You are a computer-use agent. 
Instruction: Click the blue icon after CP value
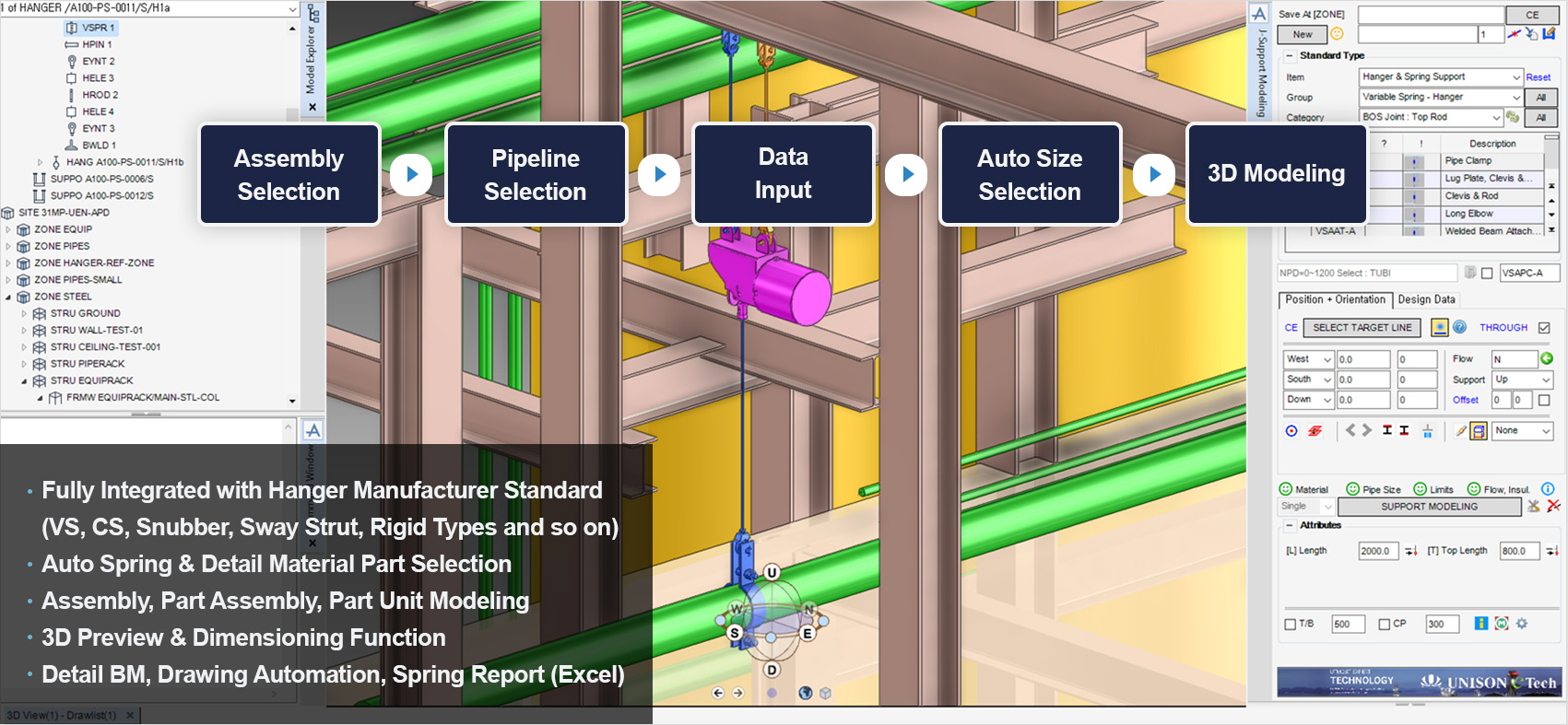(x=1481, y=624)
